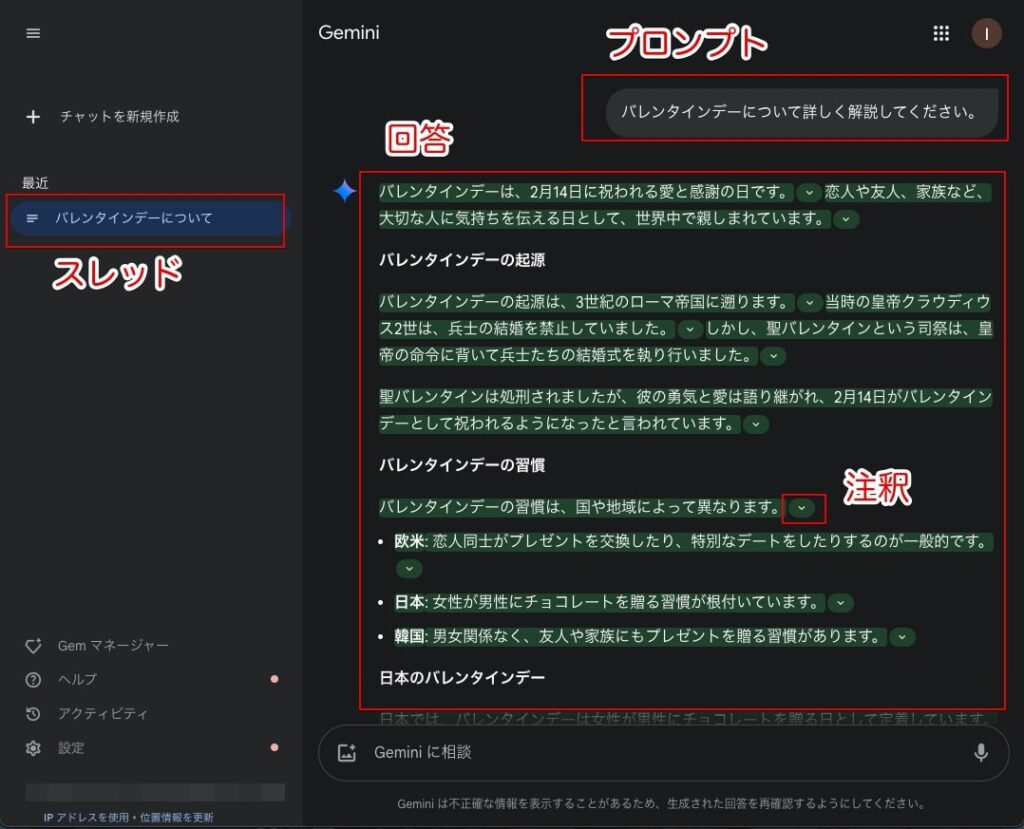Open 設定 menu
This screenshot has height=829, width=1024.
71,748
